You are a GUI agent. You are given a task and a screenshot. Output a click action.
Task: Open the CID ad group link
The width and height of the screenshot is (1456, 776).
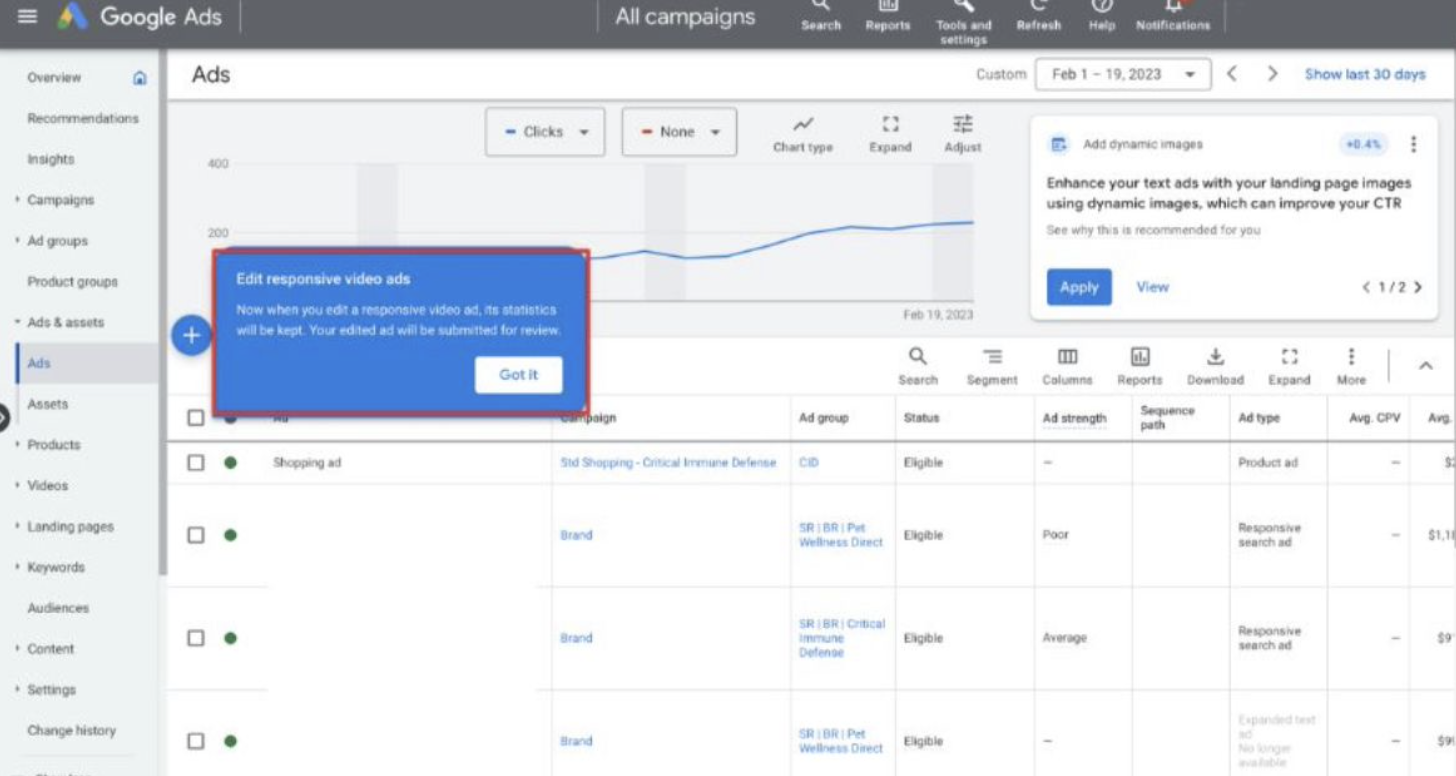coord(808,463)
